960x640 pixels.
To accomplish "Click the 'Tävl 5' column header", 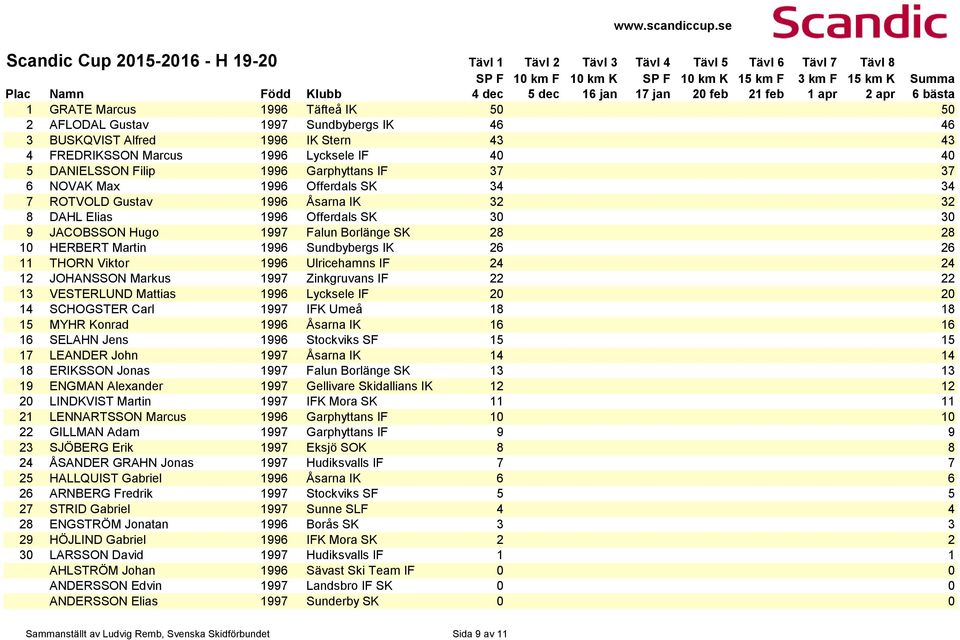I will tap(710, 62).
